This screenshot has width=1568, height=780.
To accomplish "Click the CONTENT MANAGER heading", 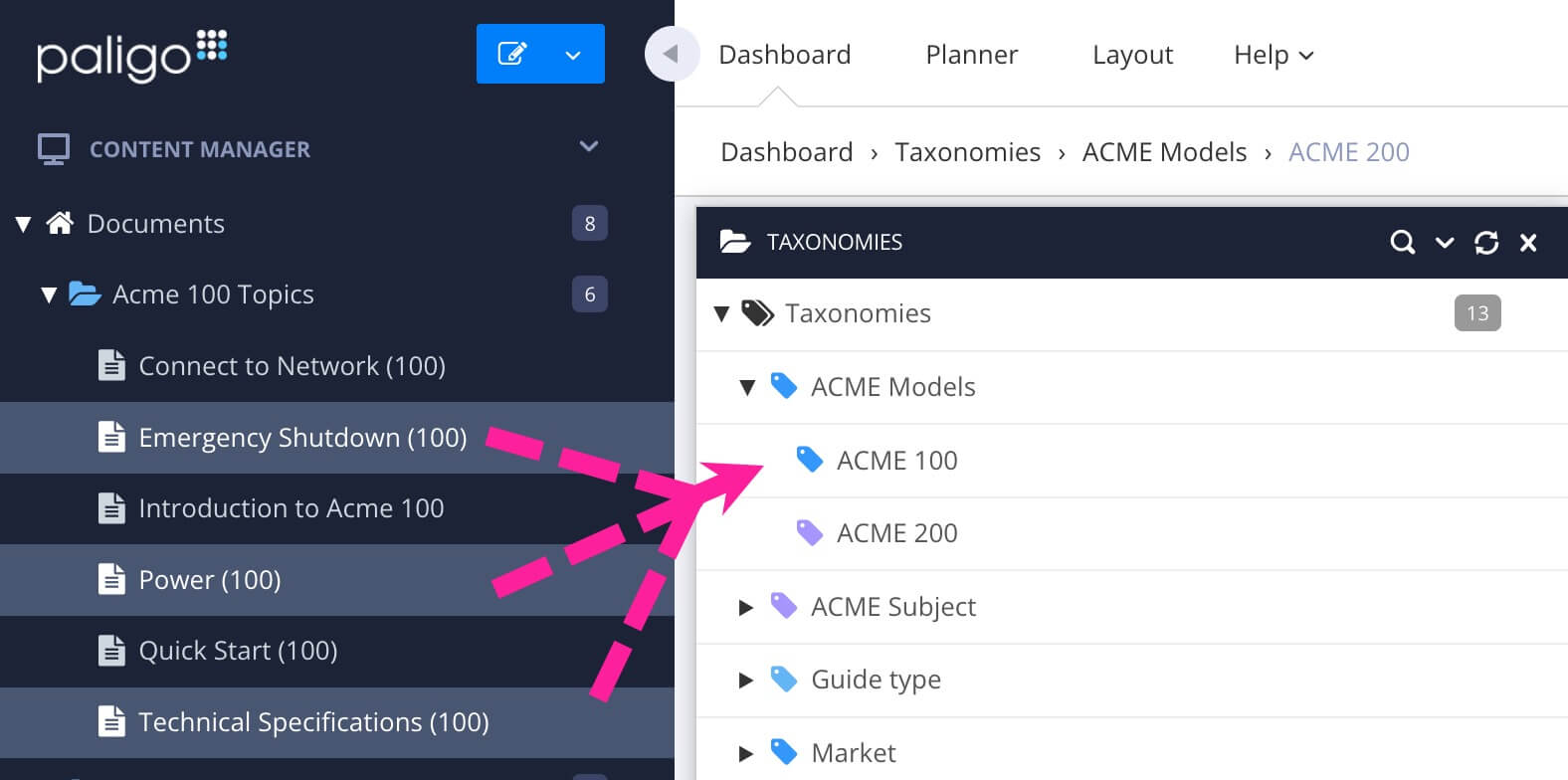I will pos(200,149).
